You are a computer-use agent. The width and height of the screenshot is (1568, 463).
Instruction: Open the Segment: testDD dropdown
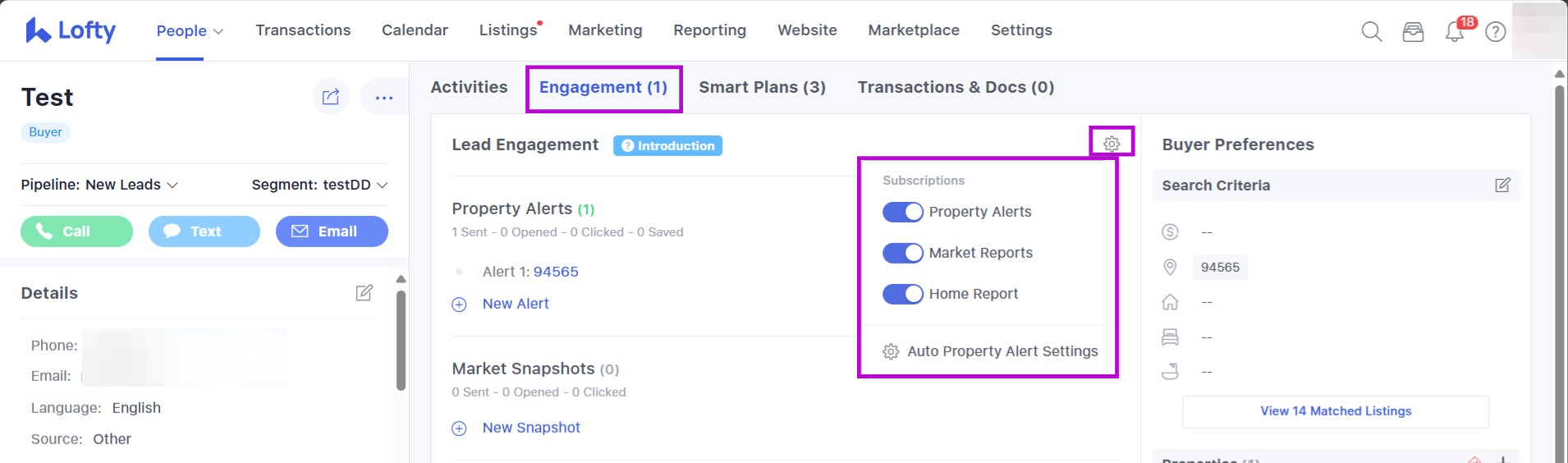tap(319, 185)
